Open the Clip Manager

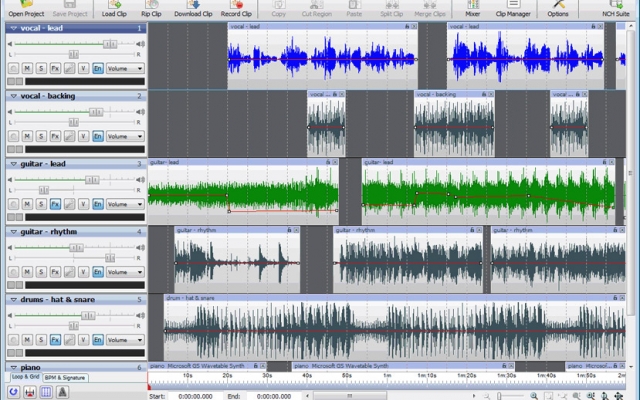pyautogui.click(x=513, y=9)
